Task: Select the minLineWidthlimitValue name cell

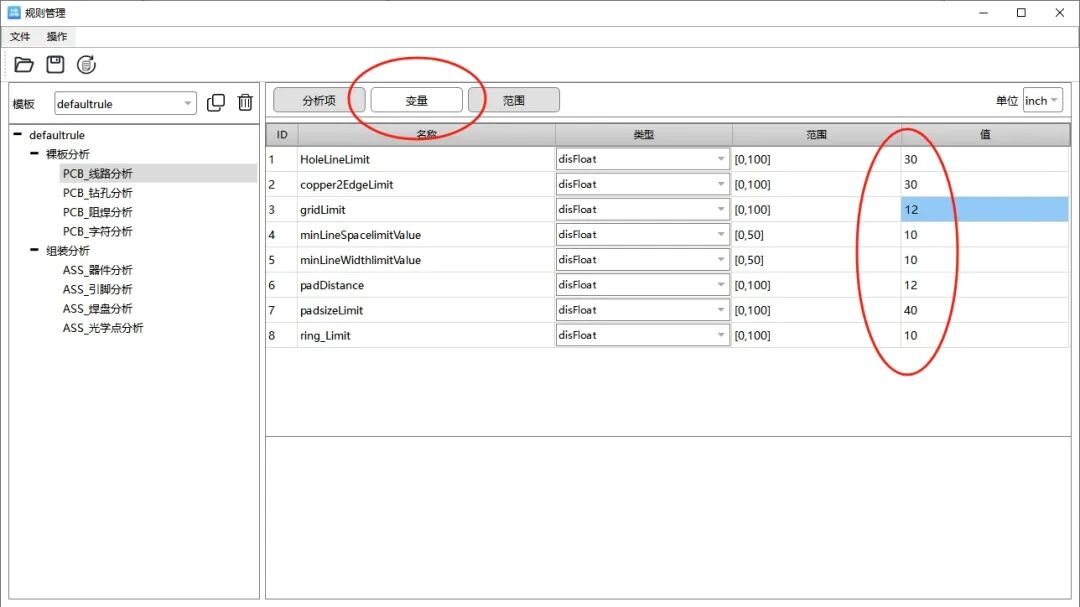Action: point(426,260)
